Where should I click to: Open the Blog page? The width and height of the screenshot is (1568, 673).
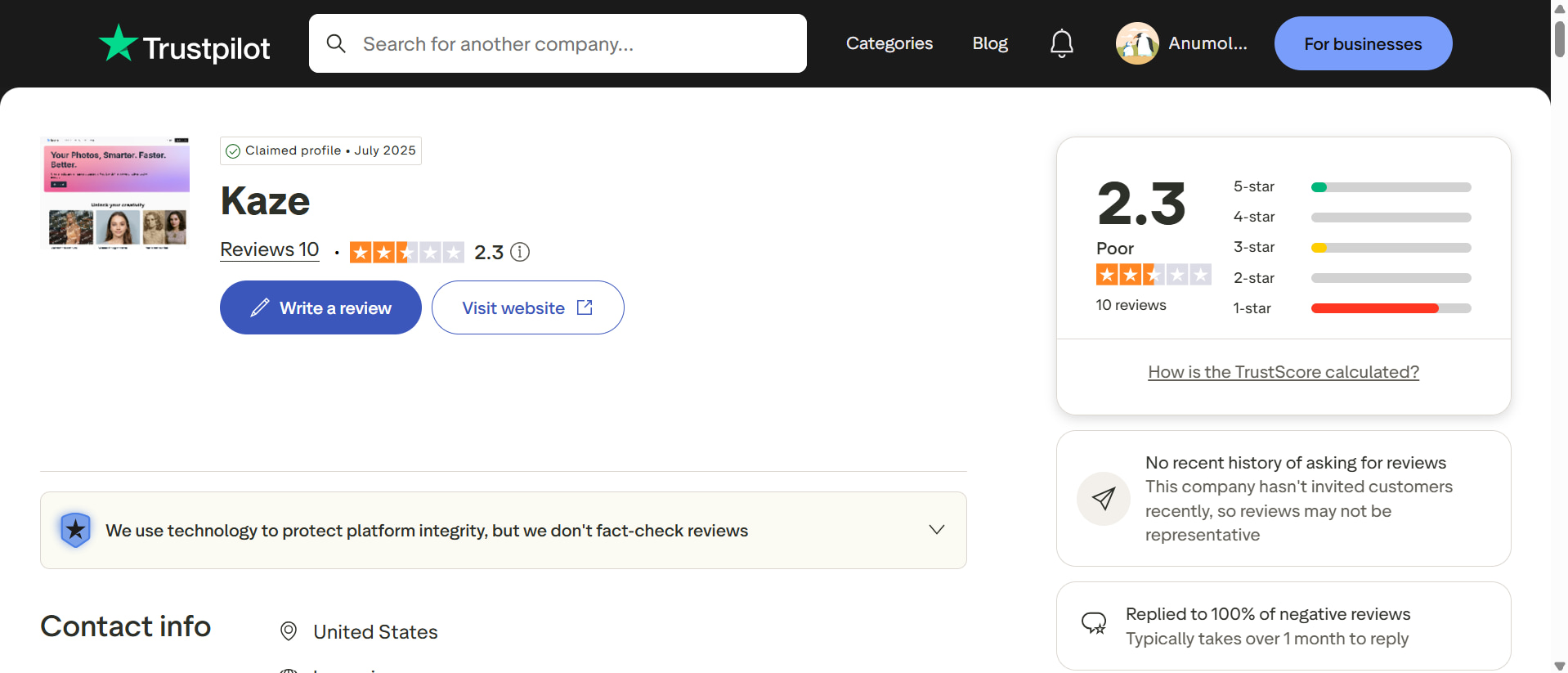[x=990, y=43]
